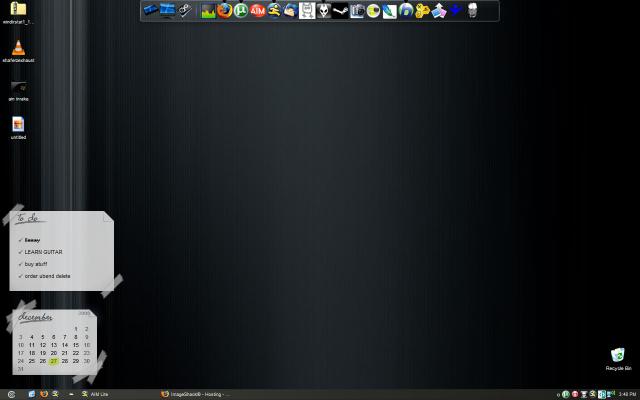The height and width of the screenshot is (400, 640).
Task: Toggle the Essay to-do checkmark
Action: 20,240
